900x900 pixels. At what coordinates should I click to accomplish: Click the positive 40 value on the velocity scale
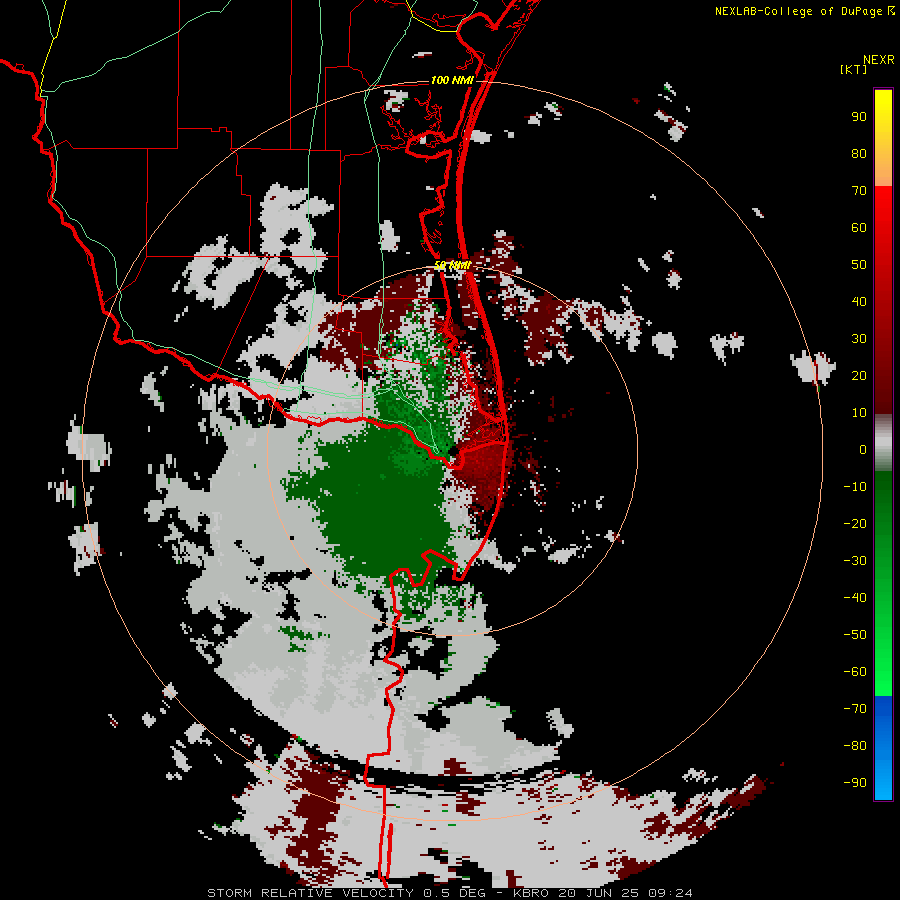click(859, 302)
